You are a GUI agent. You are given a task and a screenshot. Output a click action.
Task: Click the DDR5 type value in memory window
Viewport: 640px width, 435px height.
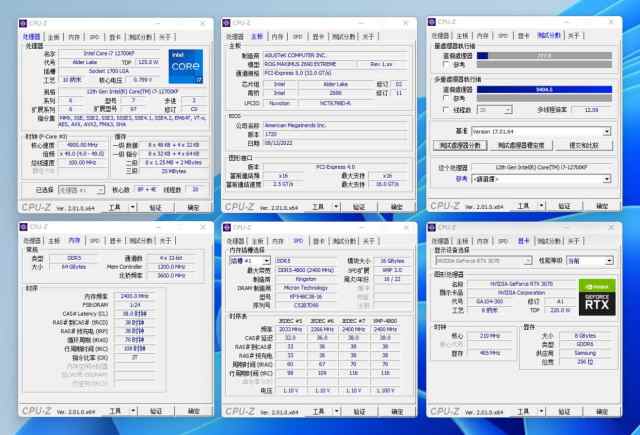(74, 258)
